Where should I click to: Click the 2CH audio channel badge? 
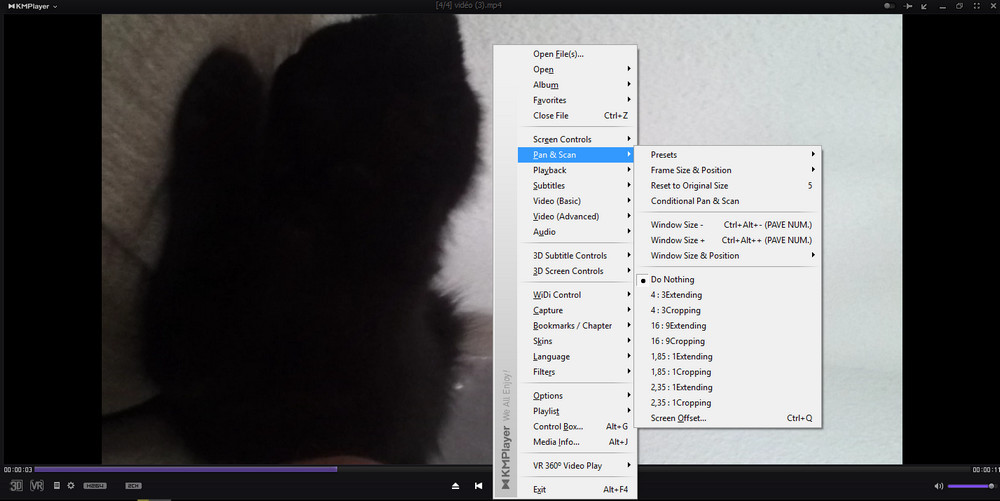133,486
